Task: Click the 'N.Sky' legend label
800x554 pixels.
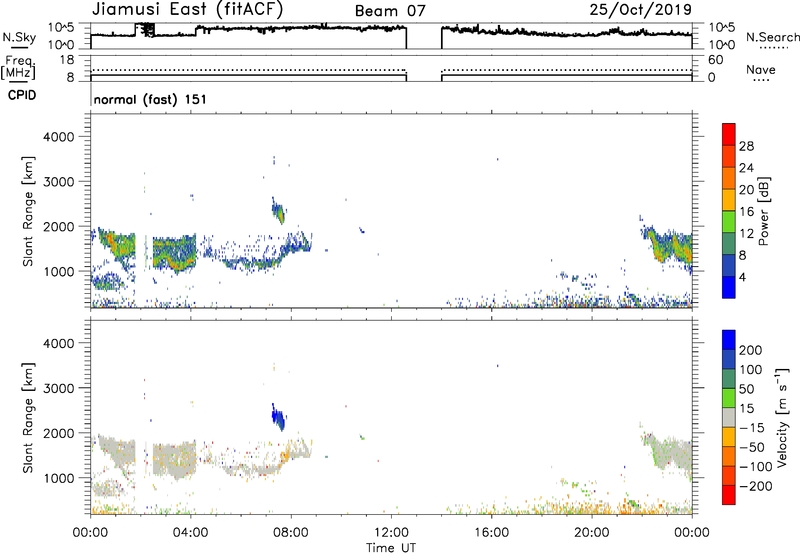Action: [19, 37]
